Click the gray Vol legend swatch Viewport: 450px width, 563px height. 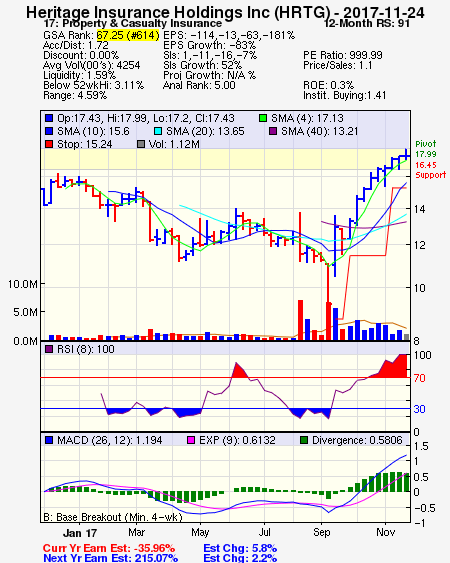click(x=141, y=144)
